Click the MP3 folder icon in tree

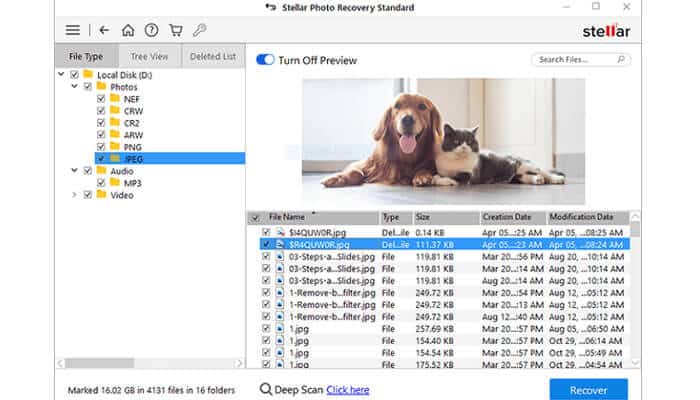[x=115, y=183]
